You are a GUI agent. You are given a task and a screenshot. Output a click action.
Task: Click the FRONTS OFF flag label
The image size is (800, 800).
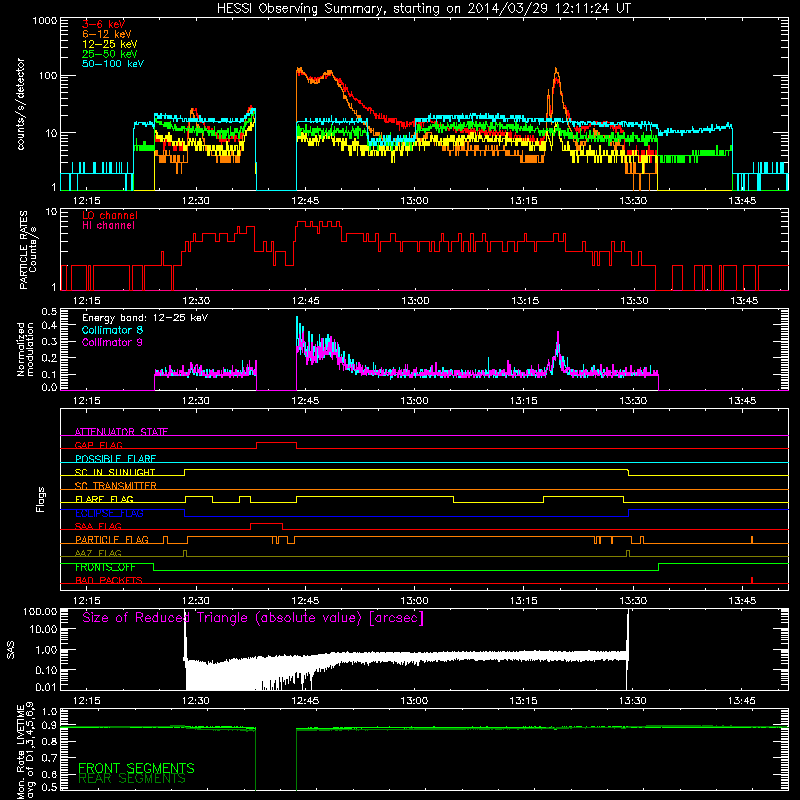105,567
